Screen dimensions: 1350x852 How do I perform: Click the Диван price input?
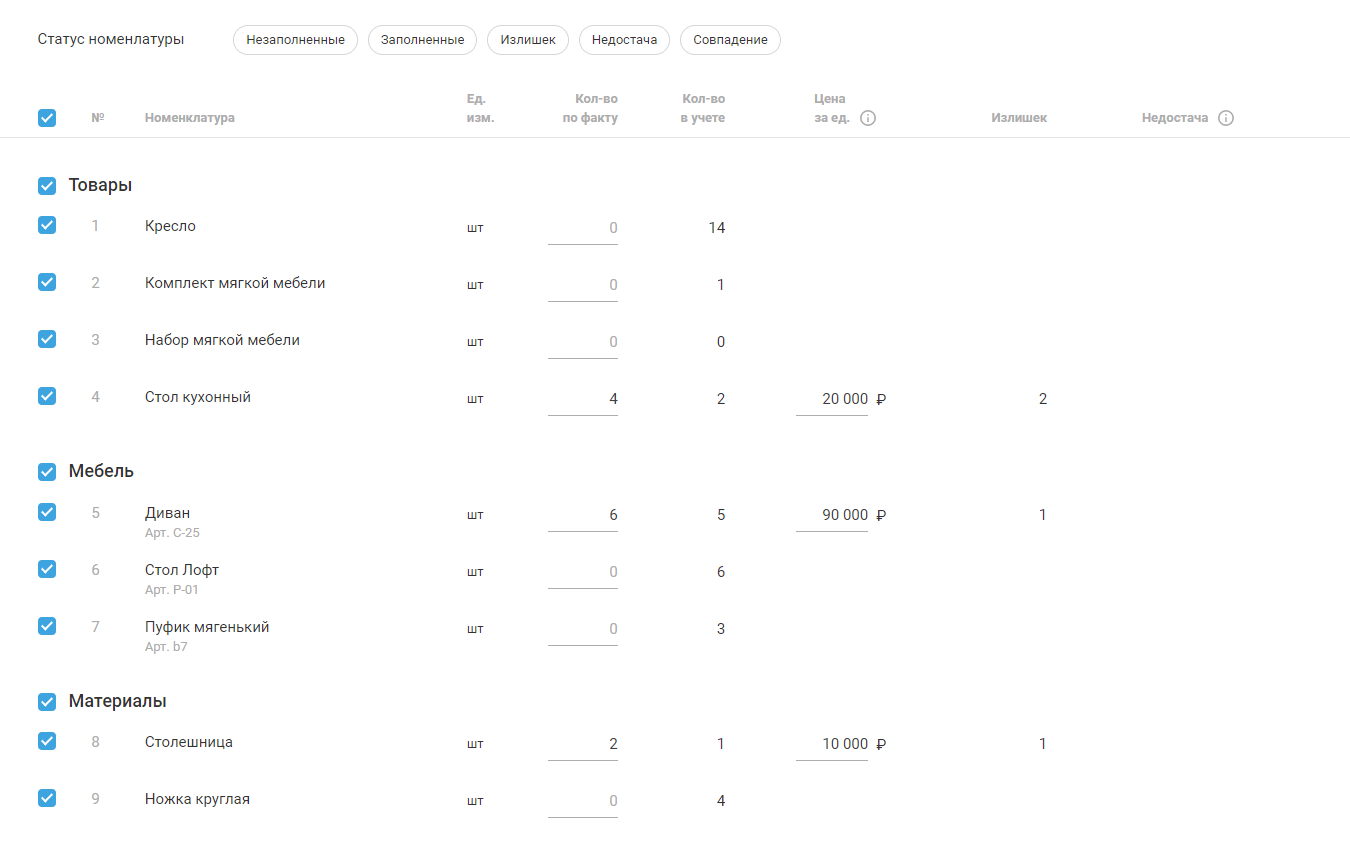(x=833, y=516)
